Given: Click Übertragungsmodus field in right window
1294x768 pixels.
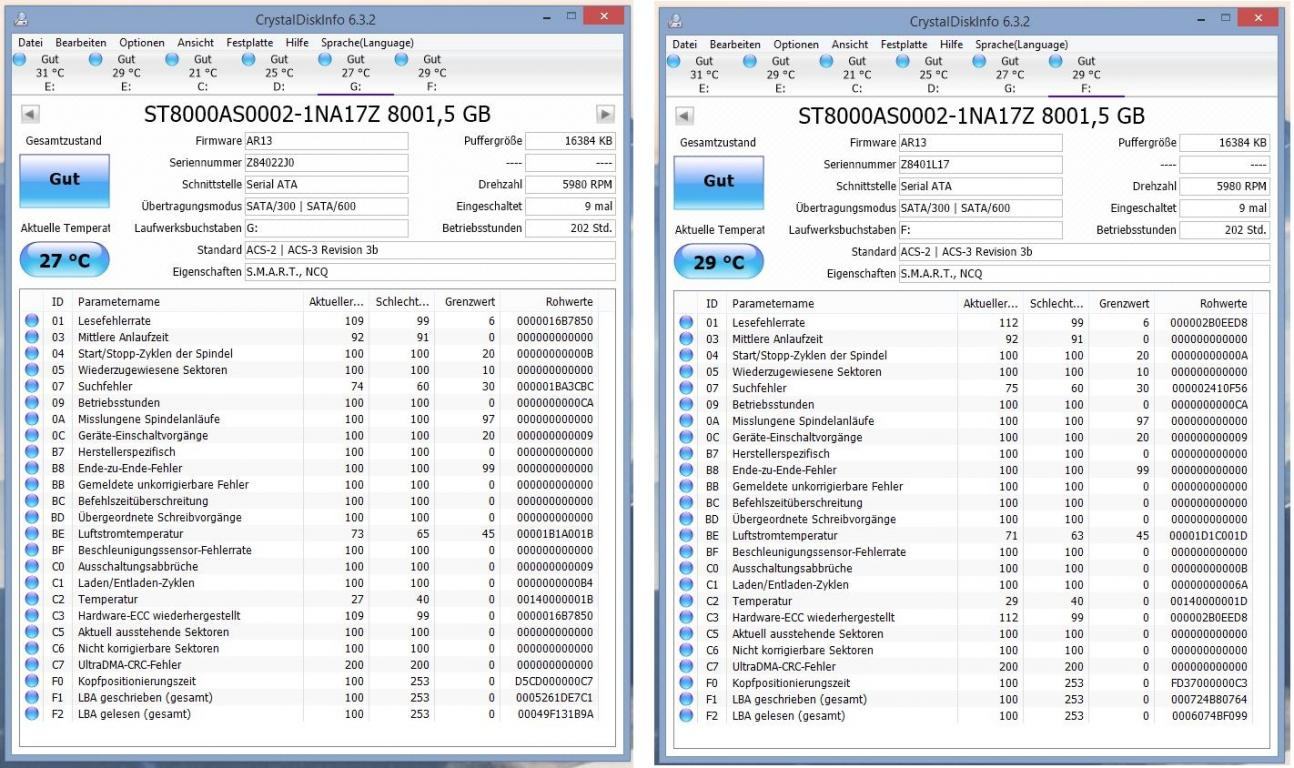Looking at the screenshot, I should coord(980,208).
